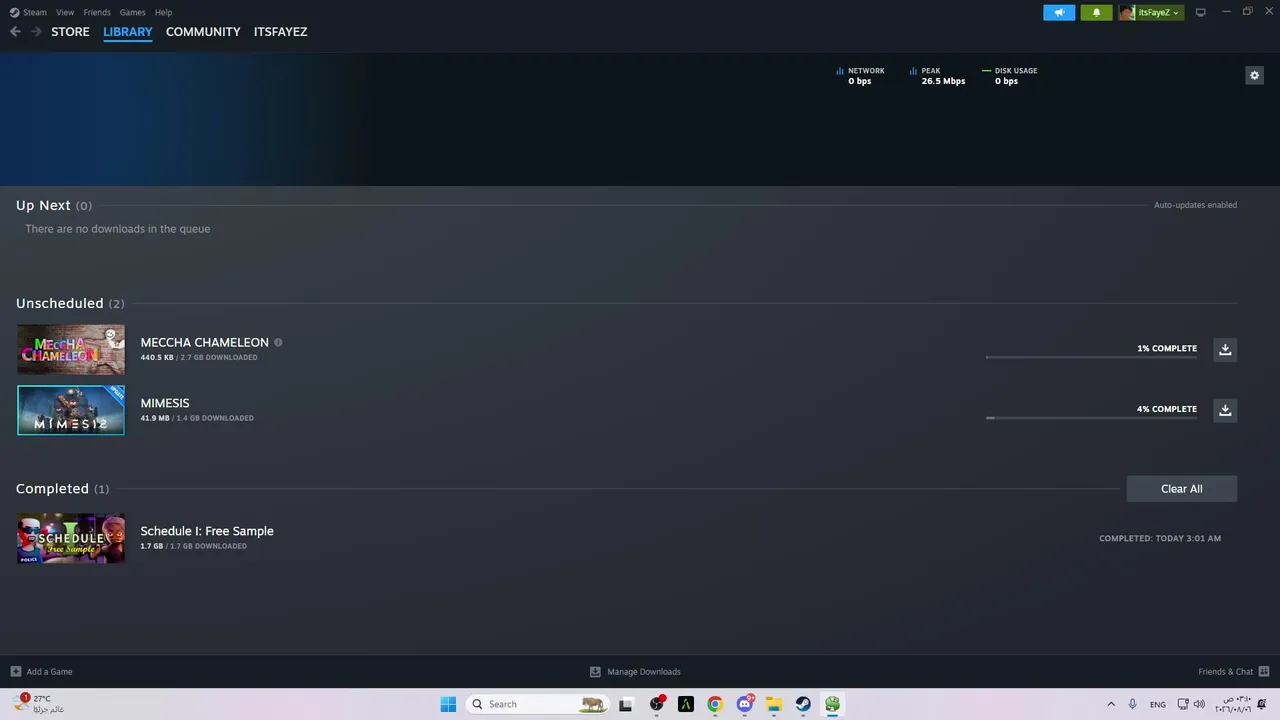The height and width of the screenshot is (720, 1280).
Task: Open the ITSFAYEZ profile tab
Action: pyautogui.click(x=280, y=32)
